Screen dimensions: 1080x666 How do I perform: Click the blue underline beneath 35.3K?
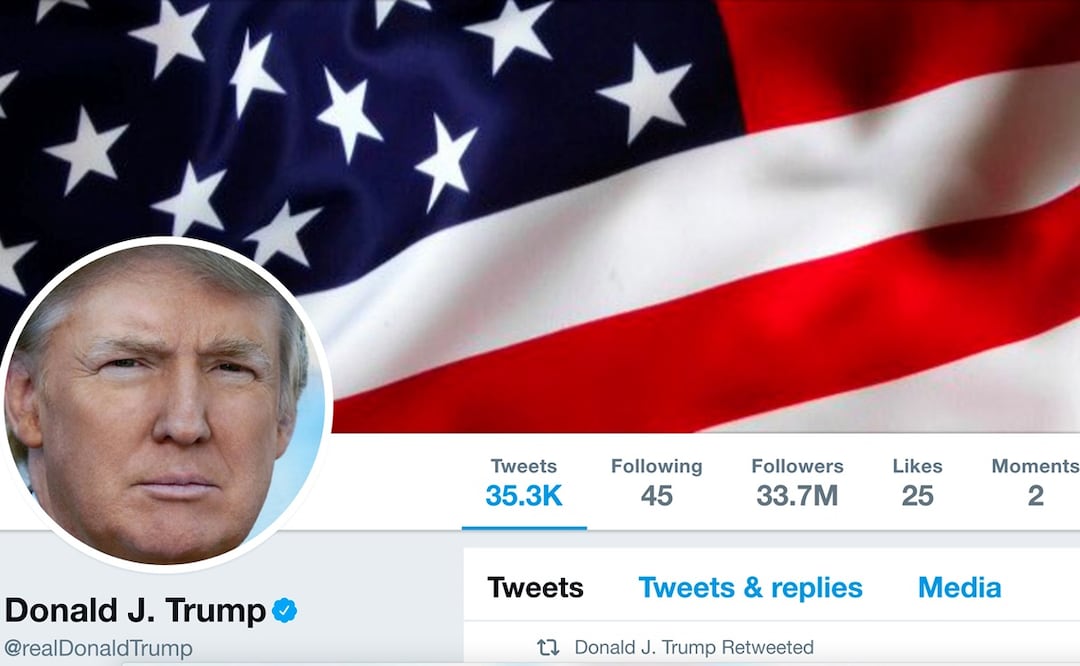pos(524,528)
